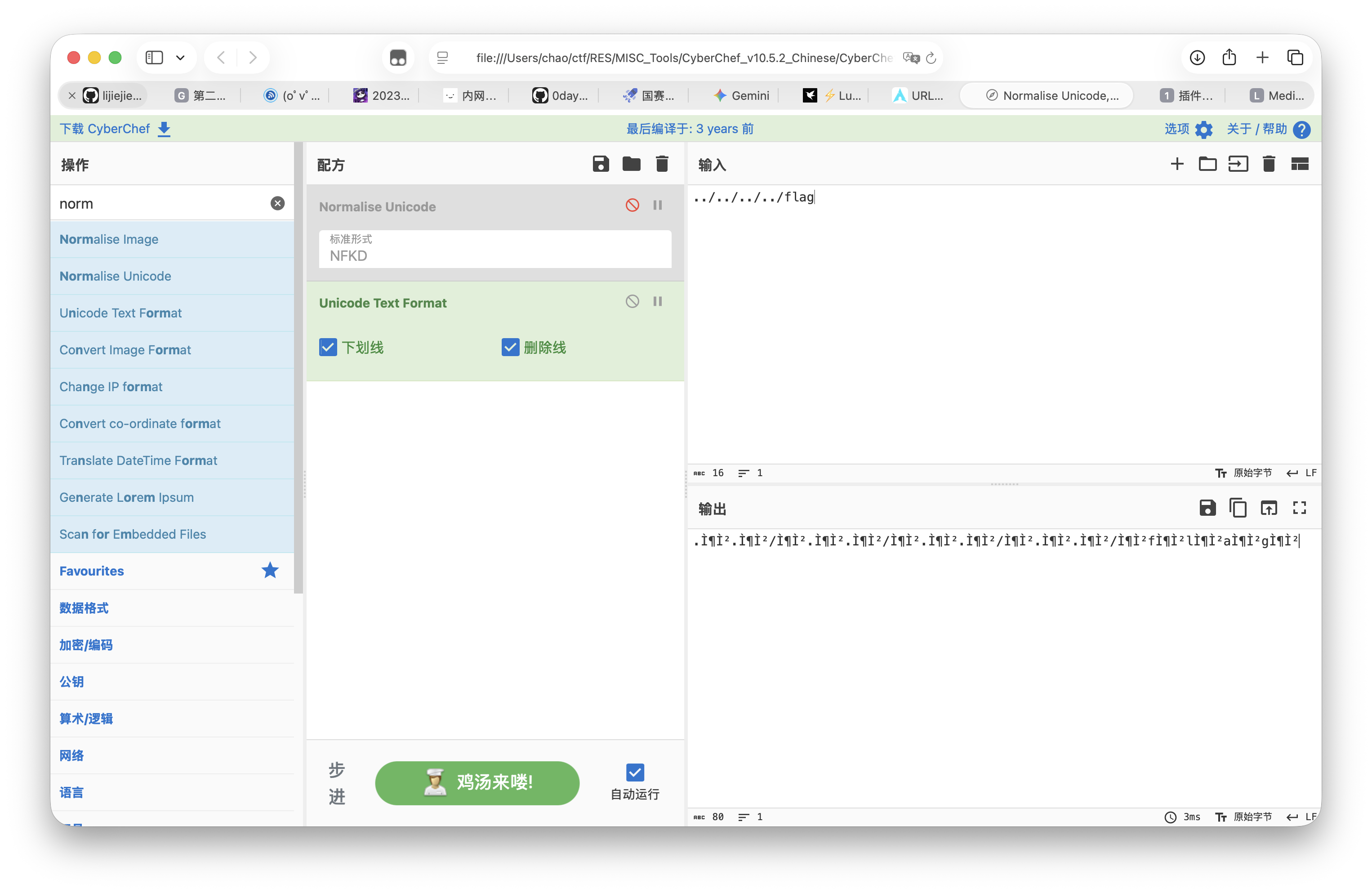Maximise the output pane

tap(1299, 508)
